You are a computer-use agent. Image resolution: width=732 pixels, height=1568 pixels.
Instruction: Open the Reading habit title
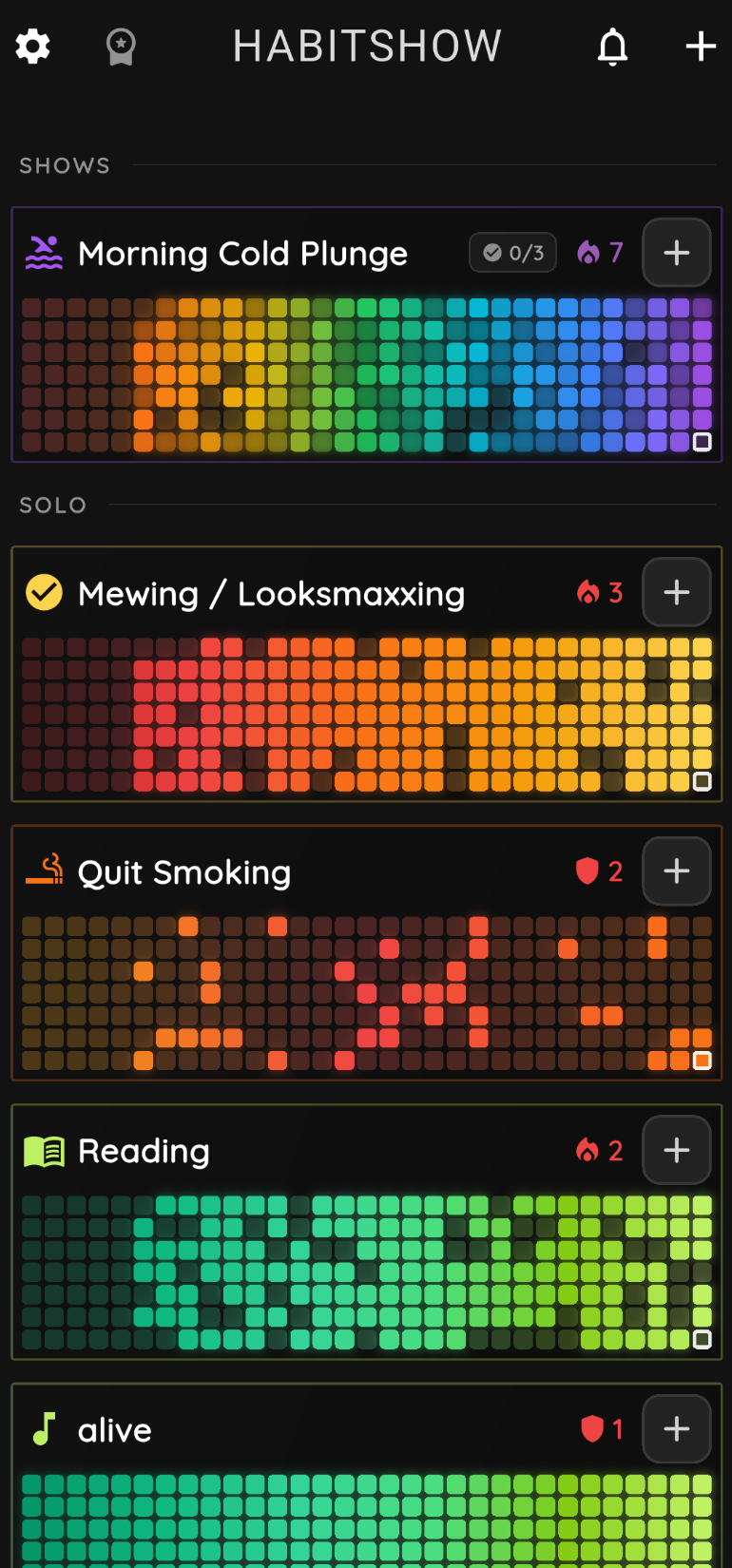(144, 1151)
